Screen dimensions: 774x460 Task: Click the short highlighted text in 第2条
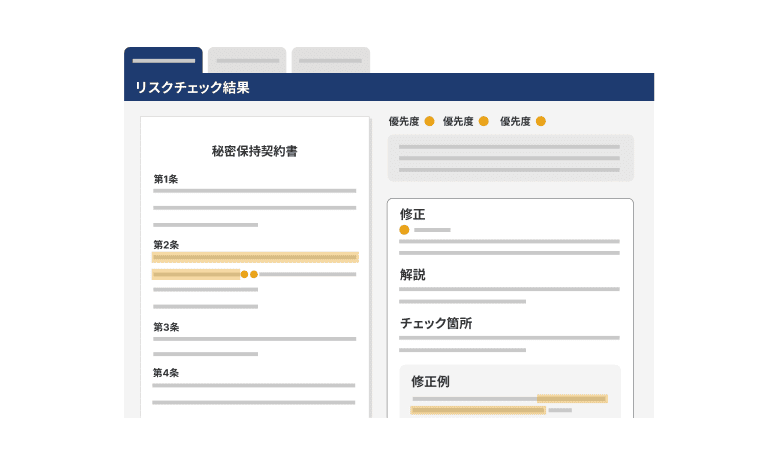pyautogui.click(x=196, y=274)
